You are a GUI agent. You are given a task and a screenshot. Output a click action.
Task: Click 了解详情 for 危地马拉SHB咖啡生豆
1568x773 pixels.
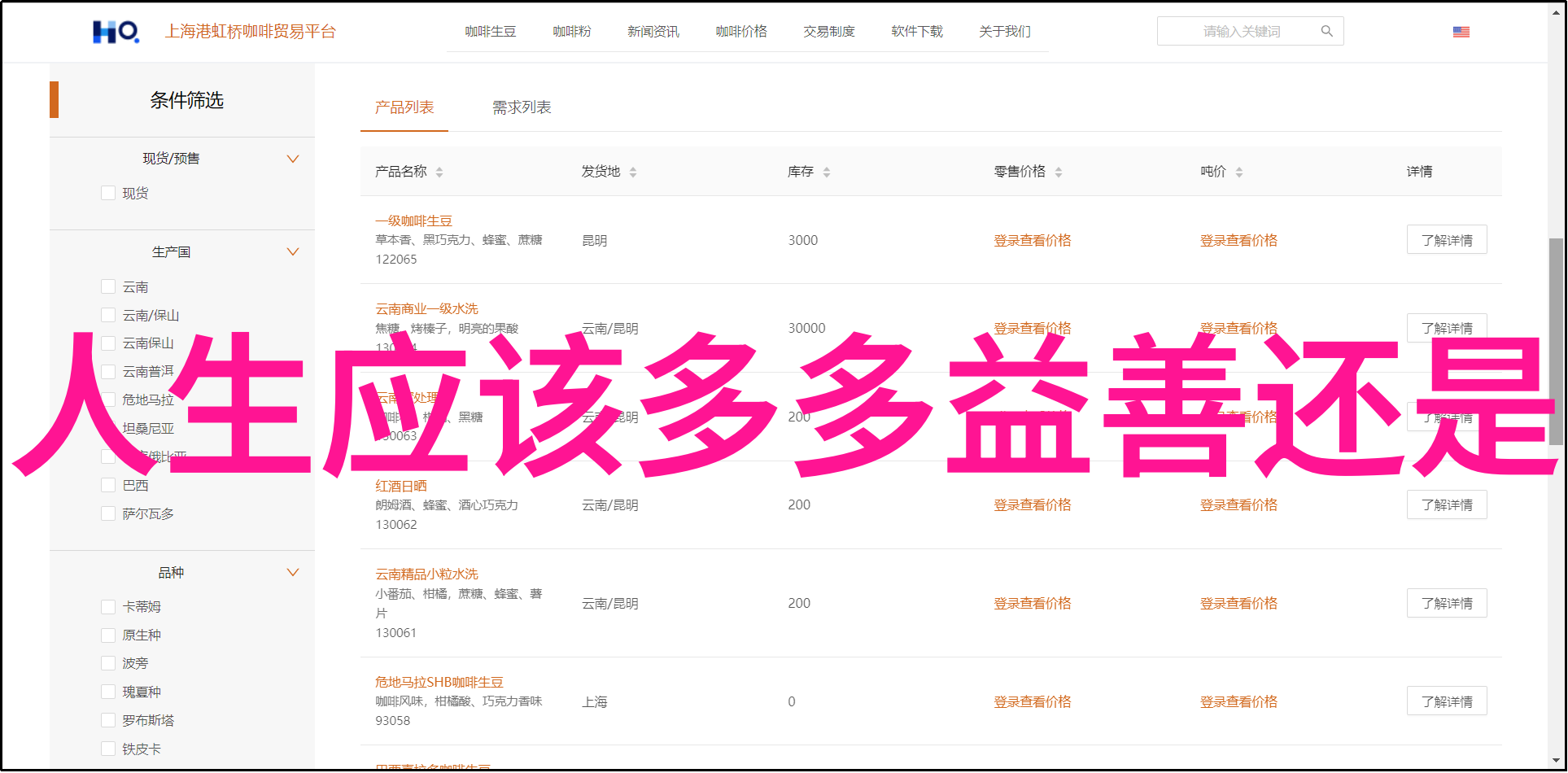(1447, 701)
